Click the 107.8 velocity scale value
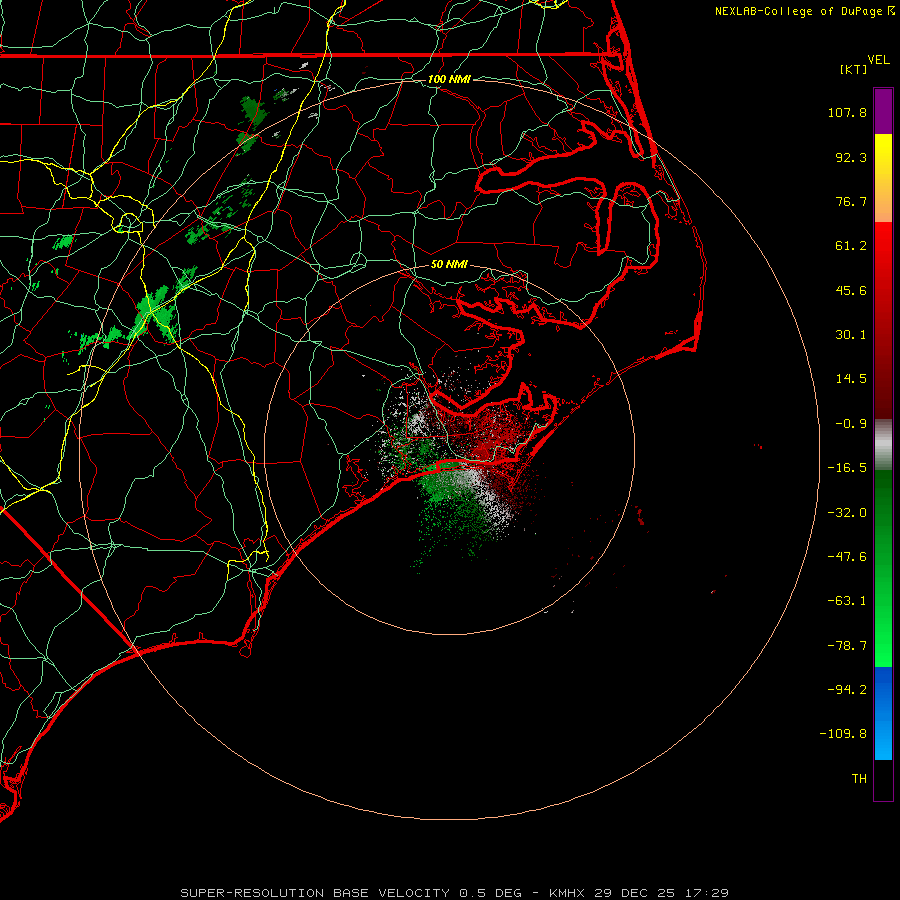Viewport: 900px width, 900px height. click(847, 112)
